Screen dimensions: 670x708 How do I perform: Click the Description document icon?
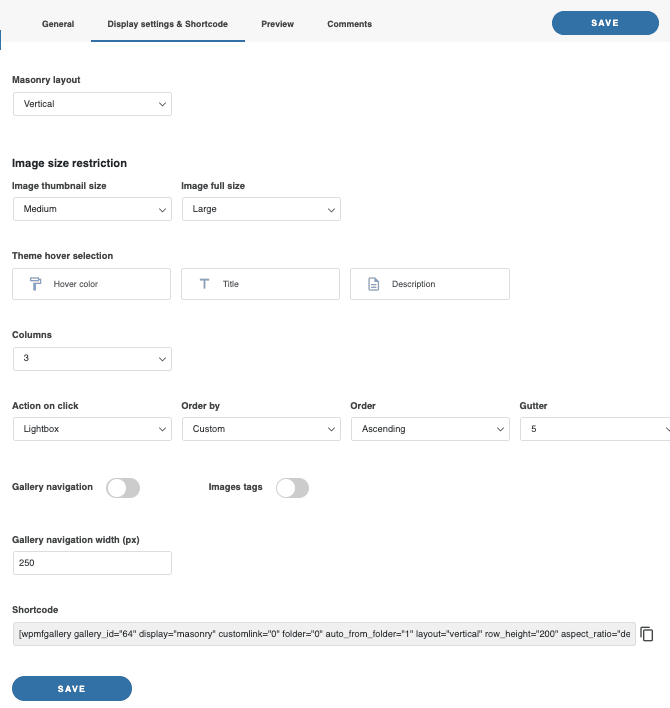pyautogui.click(x=373, y=284)
